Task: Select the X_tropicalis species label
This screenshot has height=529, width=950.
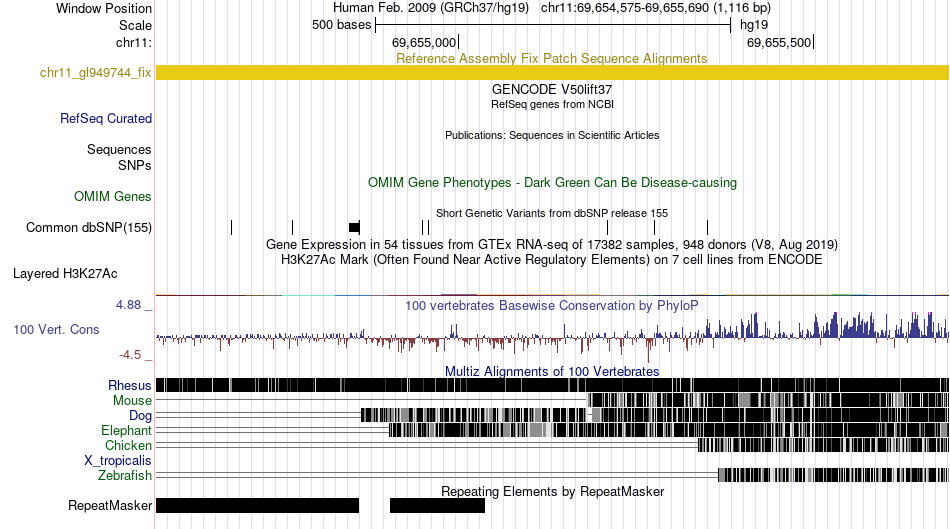Action: tap(118, 461)
